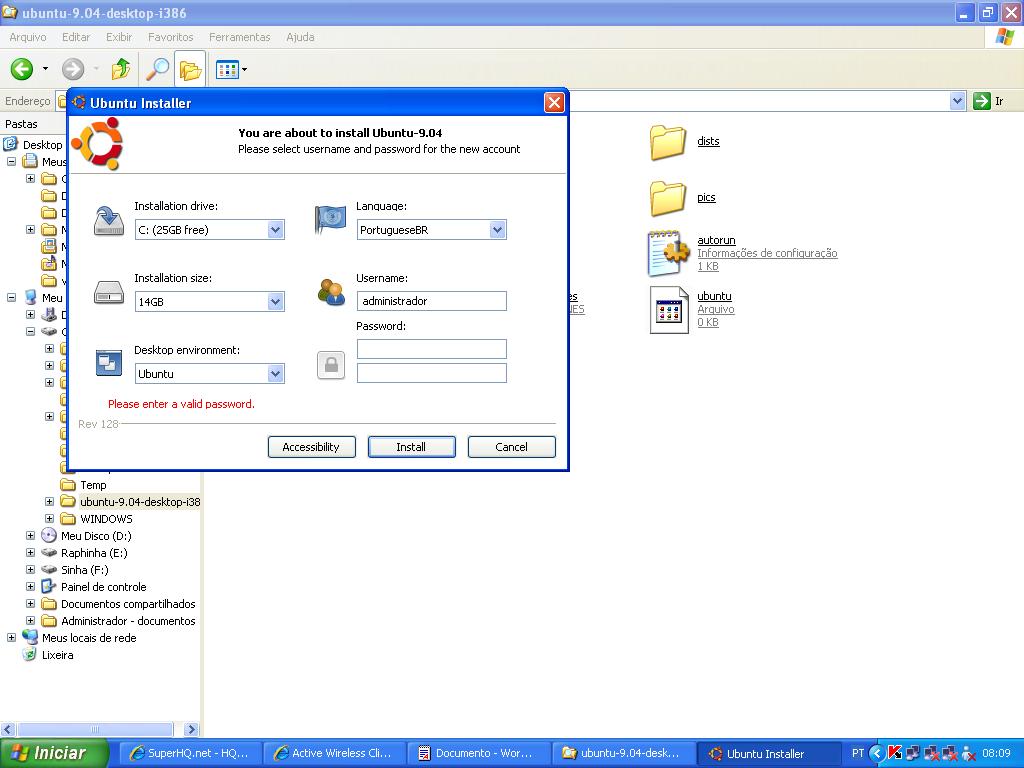Open the Search magnifier tool
This screenshot has height=768, width=1024.
coord(157,69)
